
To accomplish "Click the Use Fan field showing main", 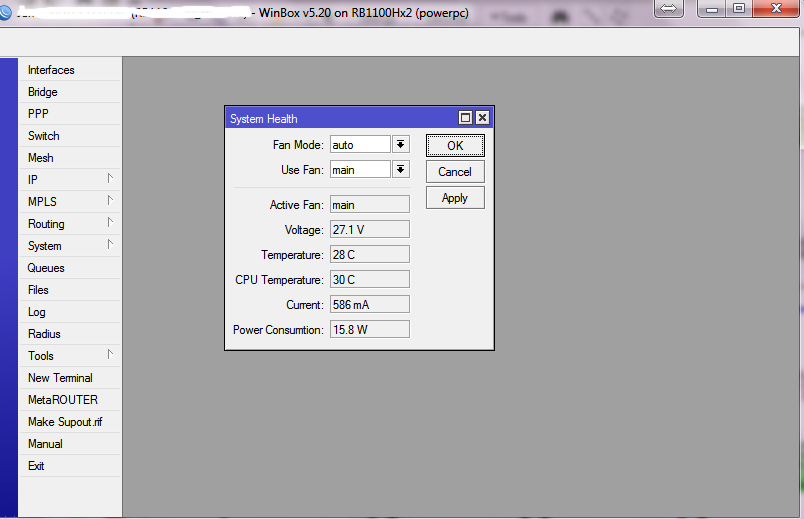I will (x=360, y=170).
